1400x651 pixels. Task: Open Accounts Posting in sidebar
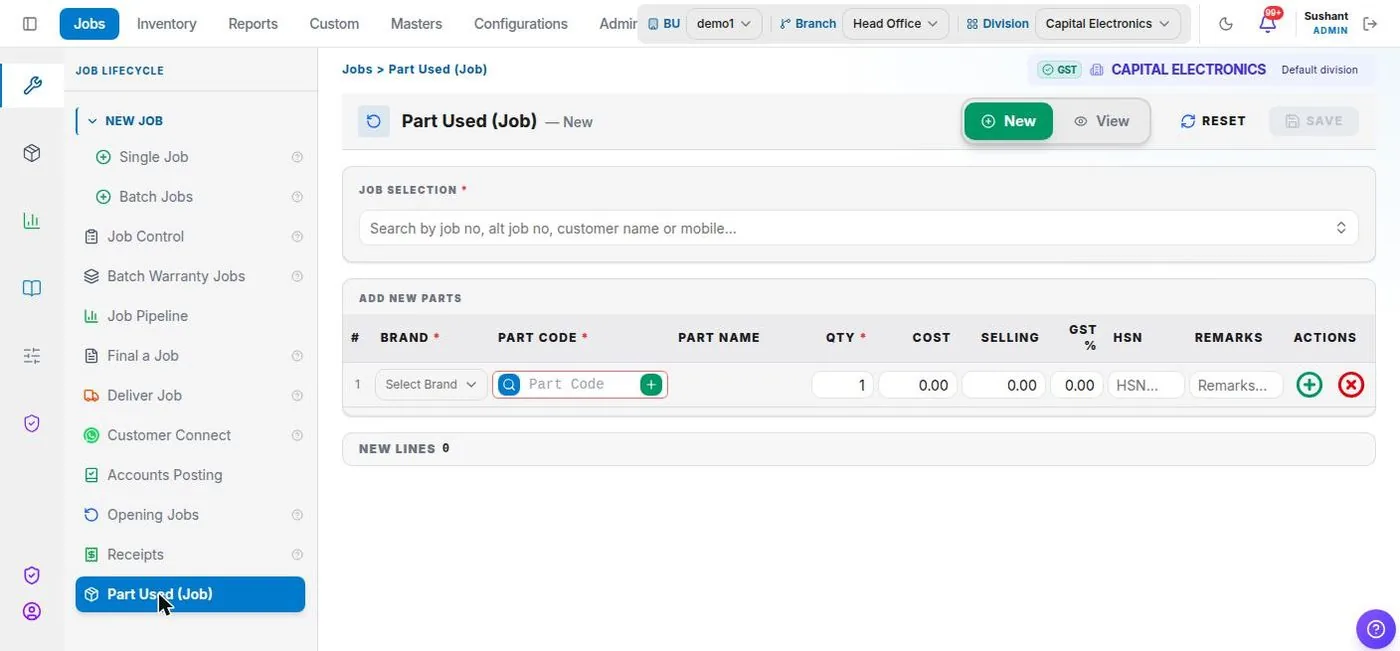click(x=165, y=475)
